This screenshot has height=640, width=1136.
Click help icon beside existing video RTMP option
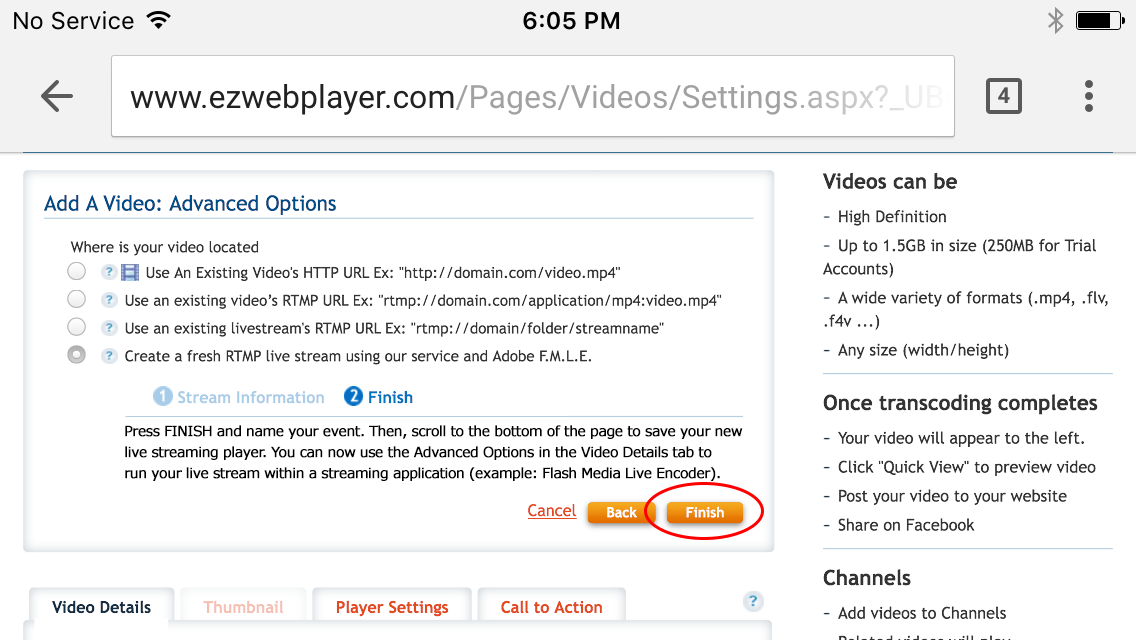pyautogui.click(x=109, y=300)
